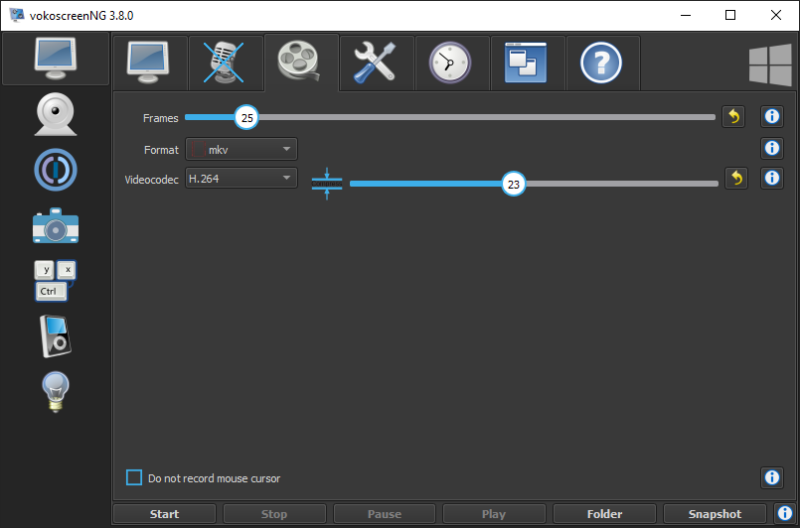The height and width of the screenshot is (528, 800).
Task: Open the Magnifier halo section
Action: point(56,170)
